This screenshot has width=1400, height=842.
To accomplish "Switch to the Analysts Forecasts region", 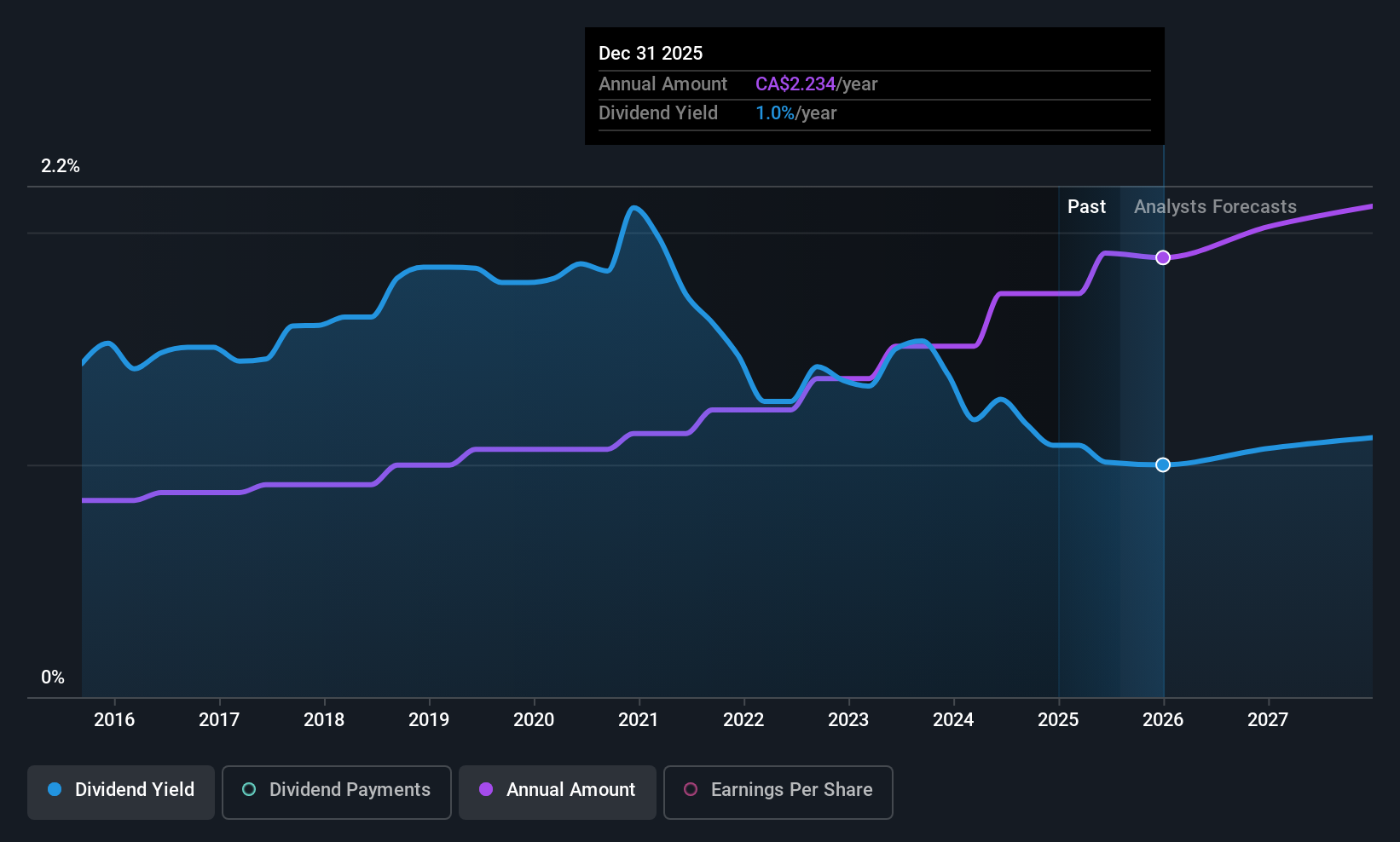I will pyautogui.click(x=1214, y=206).
